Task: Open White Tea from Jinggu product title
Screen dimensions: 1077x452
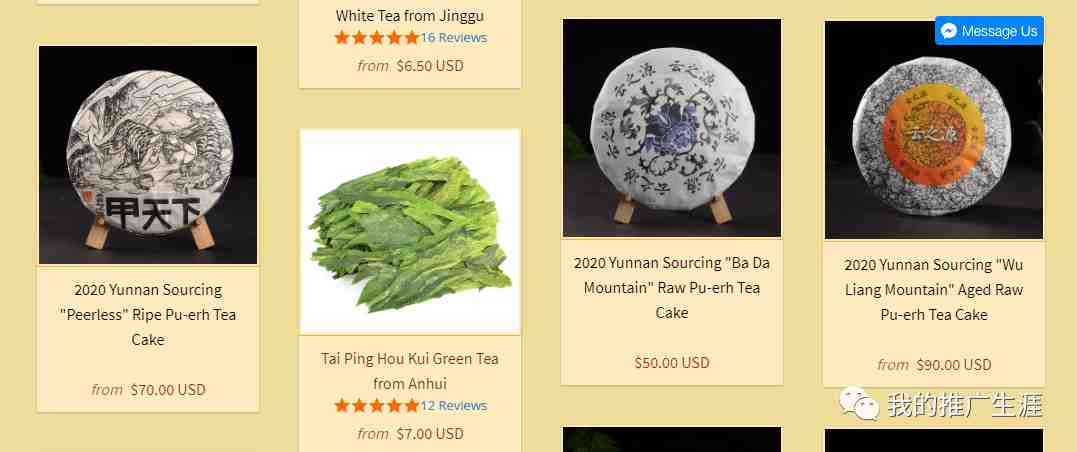Action: 410,15
